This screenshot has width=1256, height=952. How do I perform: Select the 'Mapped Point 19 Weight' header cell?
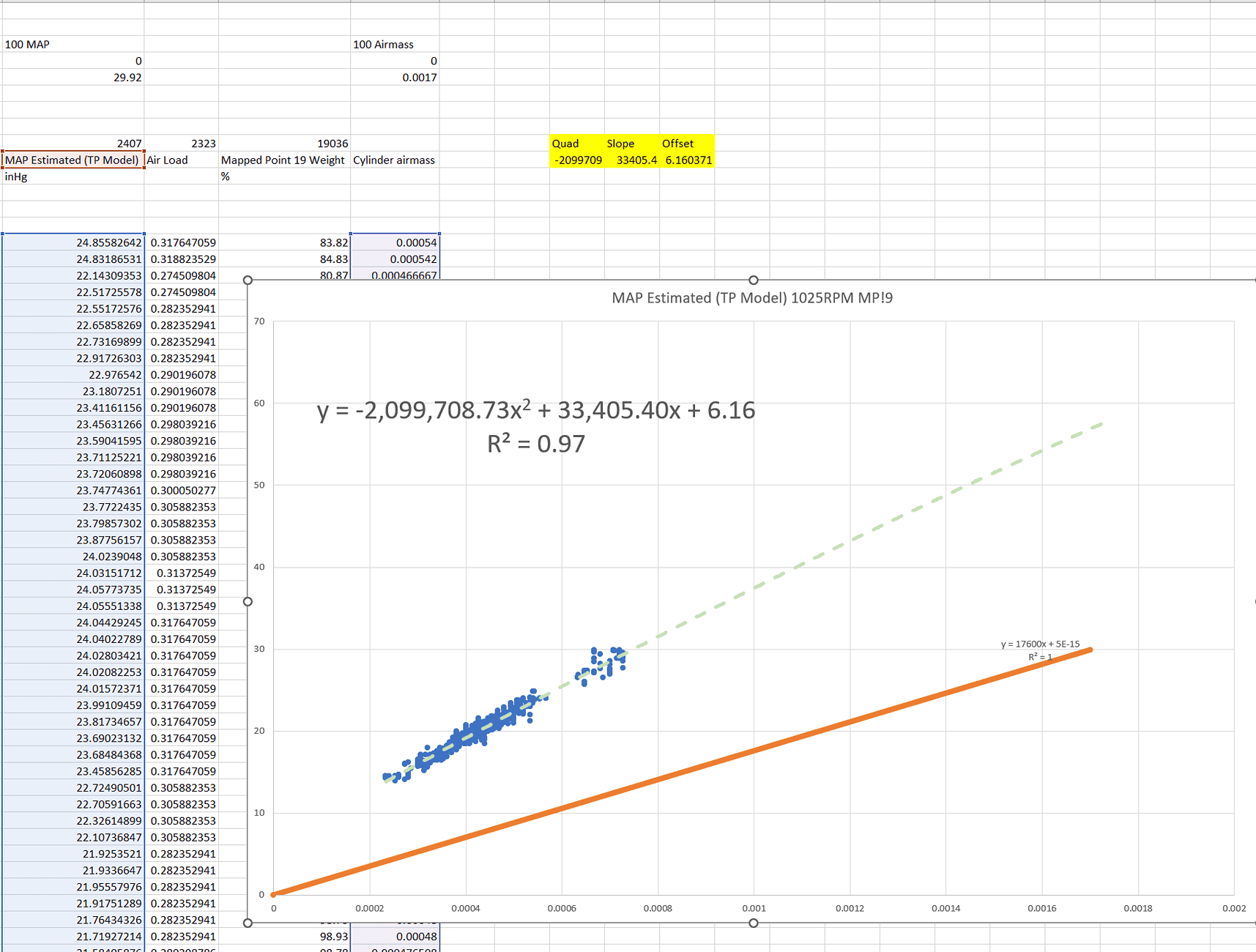click(x=284, y=160)
